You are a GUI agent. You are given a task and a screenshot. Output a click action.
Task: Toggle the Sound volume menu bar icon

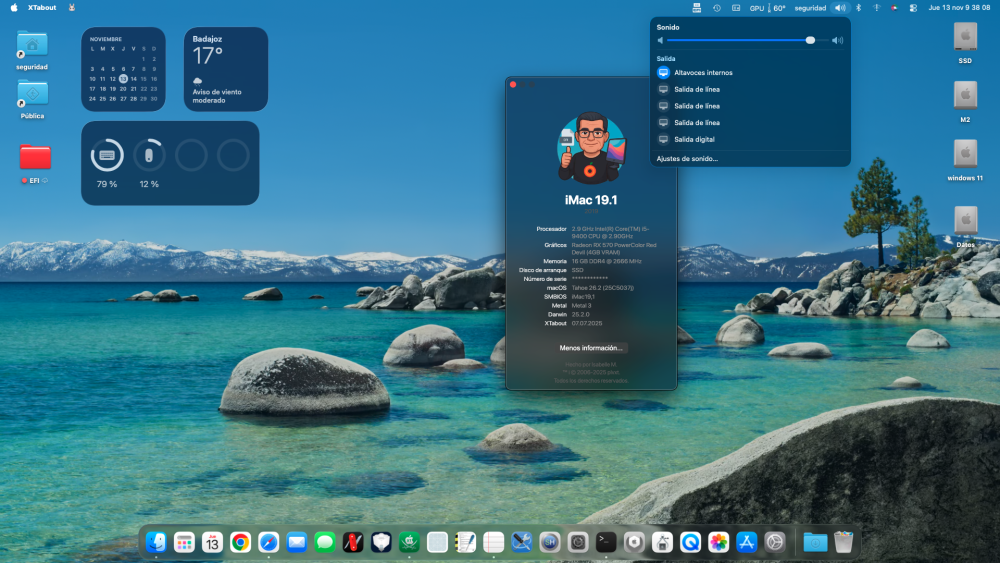(x=841, y=8)
